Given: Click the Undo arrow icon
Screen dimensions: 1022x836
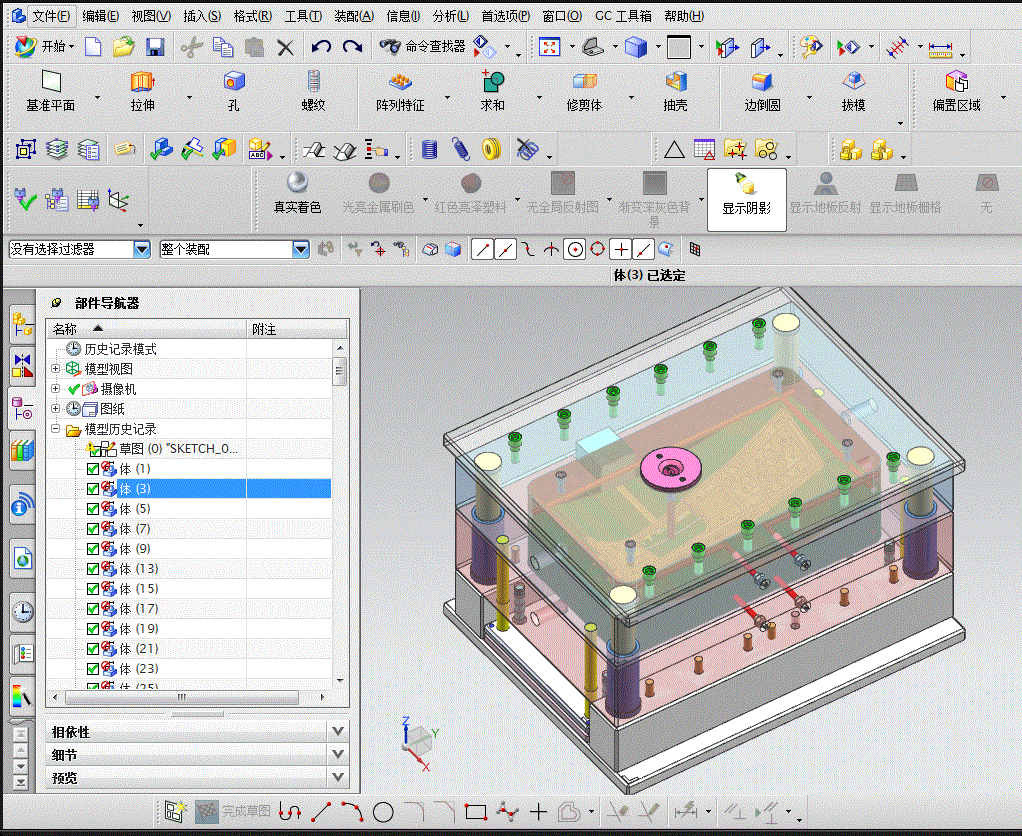Looking at the screenshot, I should (321, 47).
